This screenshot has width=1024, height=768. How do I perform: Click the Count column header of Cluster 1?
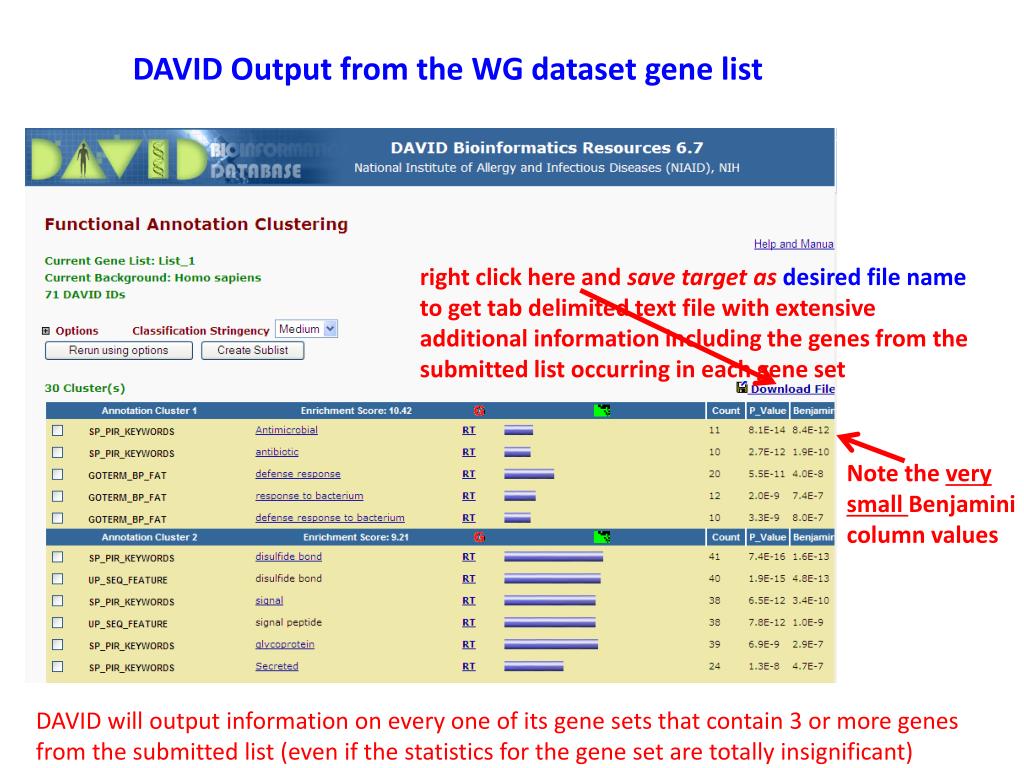pos(726,411)
